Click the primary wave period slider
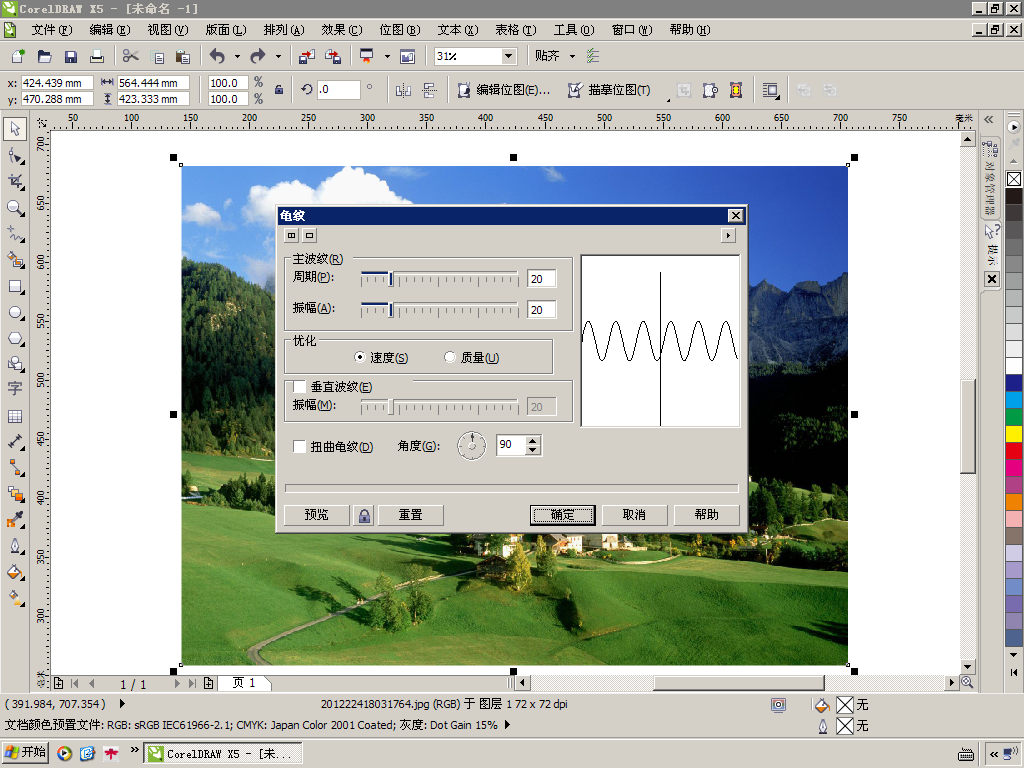The height and width of the screenshot is (768, 1024). pos(440,280)
